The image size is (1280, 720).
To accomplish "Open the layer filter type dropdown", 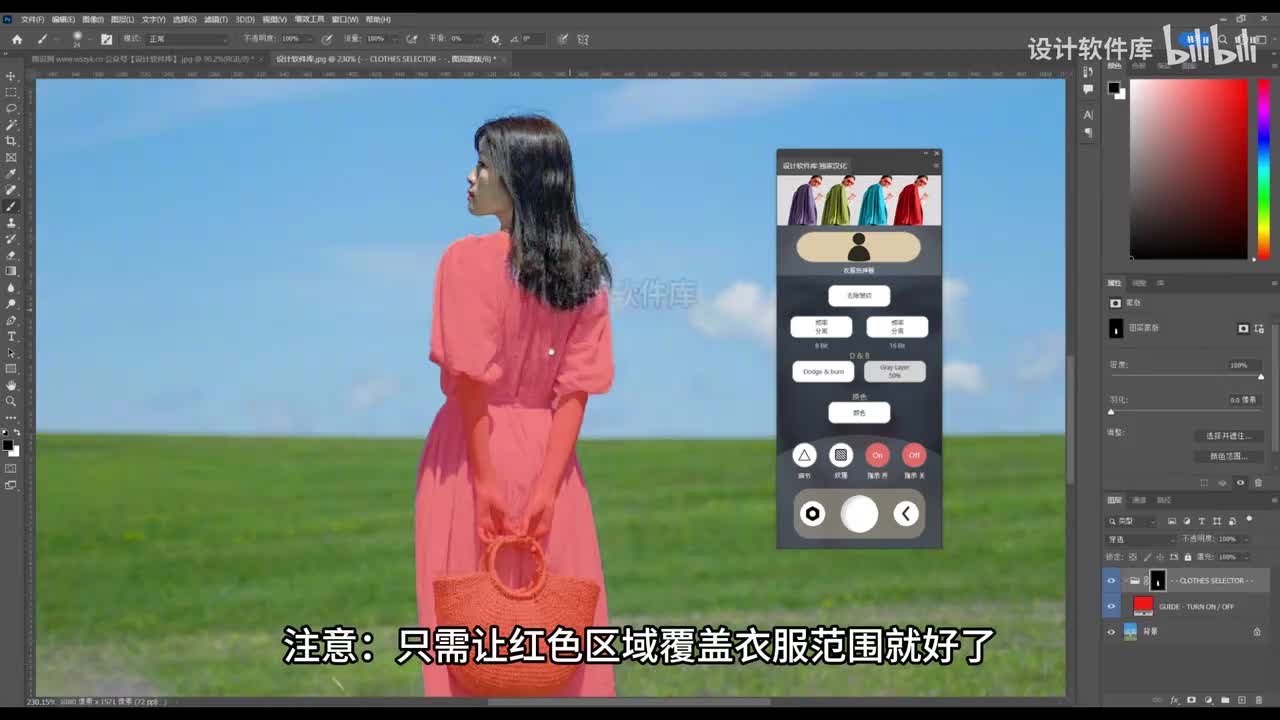I will pyautogui.click(x=1133, y=521).
